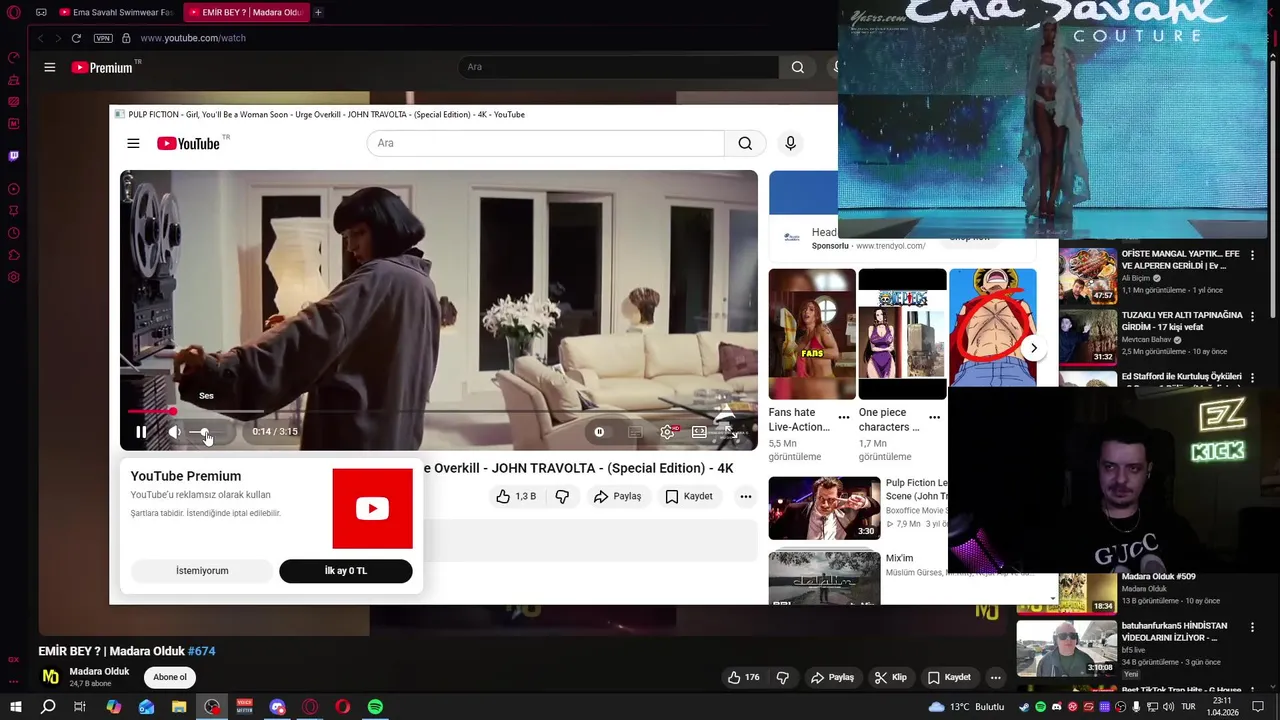Open the 'Mix'im' playlist title
1280x720 pixels.
point(899,558)
